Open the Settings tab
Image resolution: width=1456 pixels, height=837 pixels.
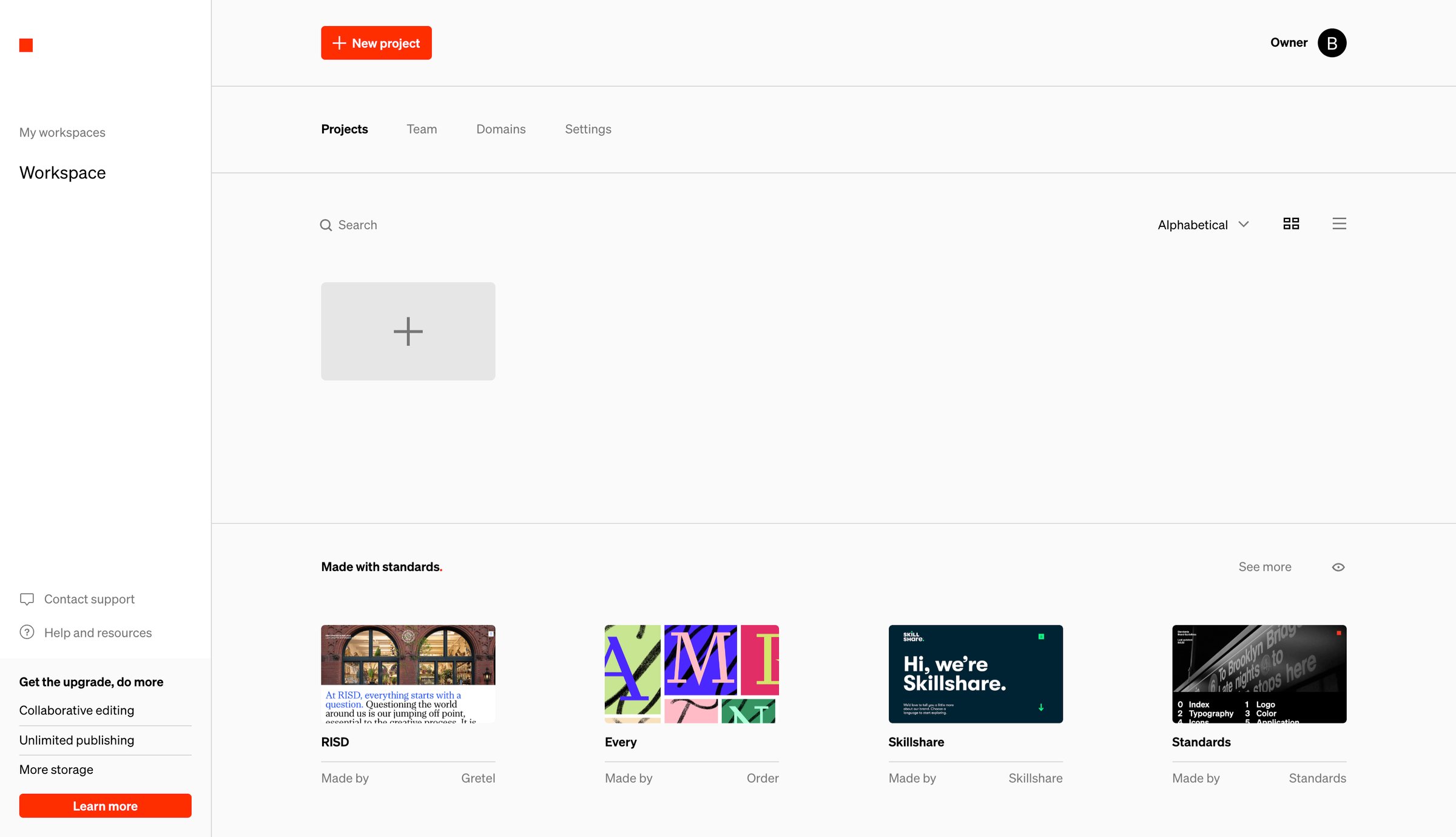click(588, 129)
